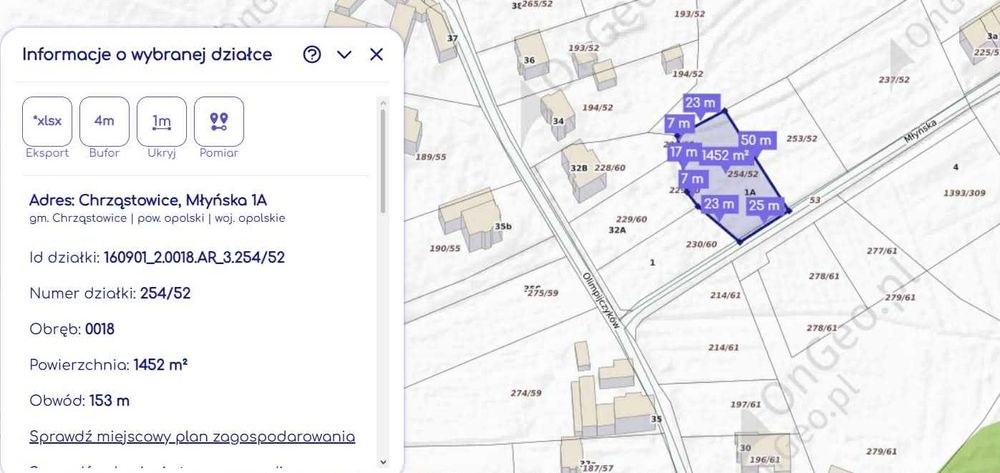This screenshot has height=473, width=1000.
Task: Toggle the 1m Ukryj dimension labels
Action: [161, 121]
